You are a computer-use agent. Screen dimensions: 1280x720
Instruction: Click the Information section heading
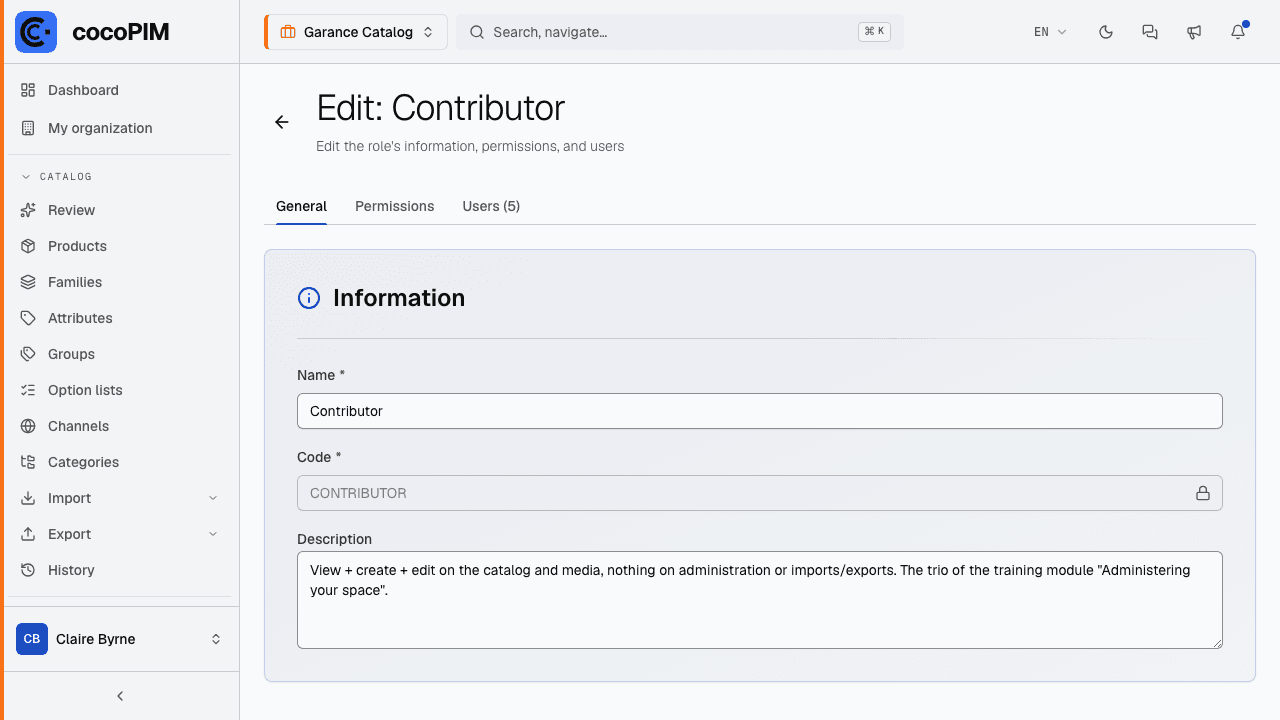click(x=399, y=298)
